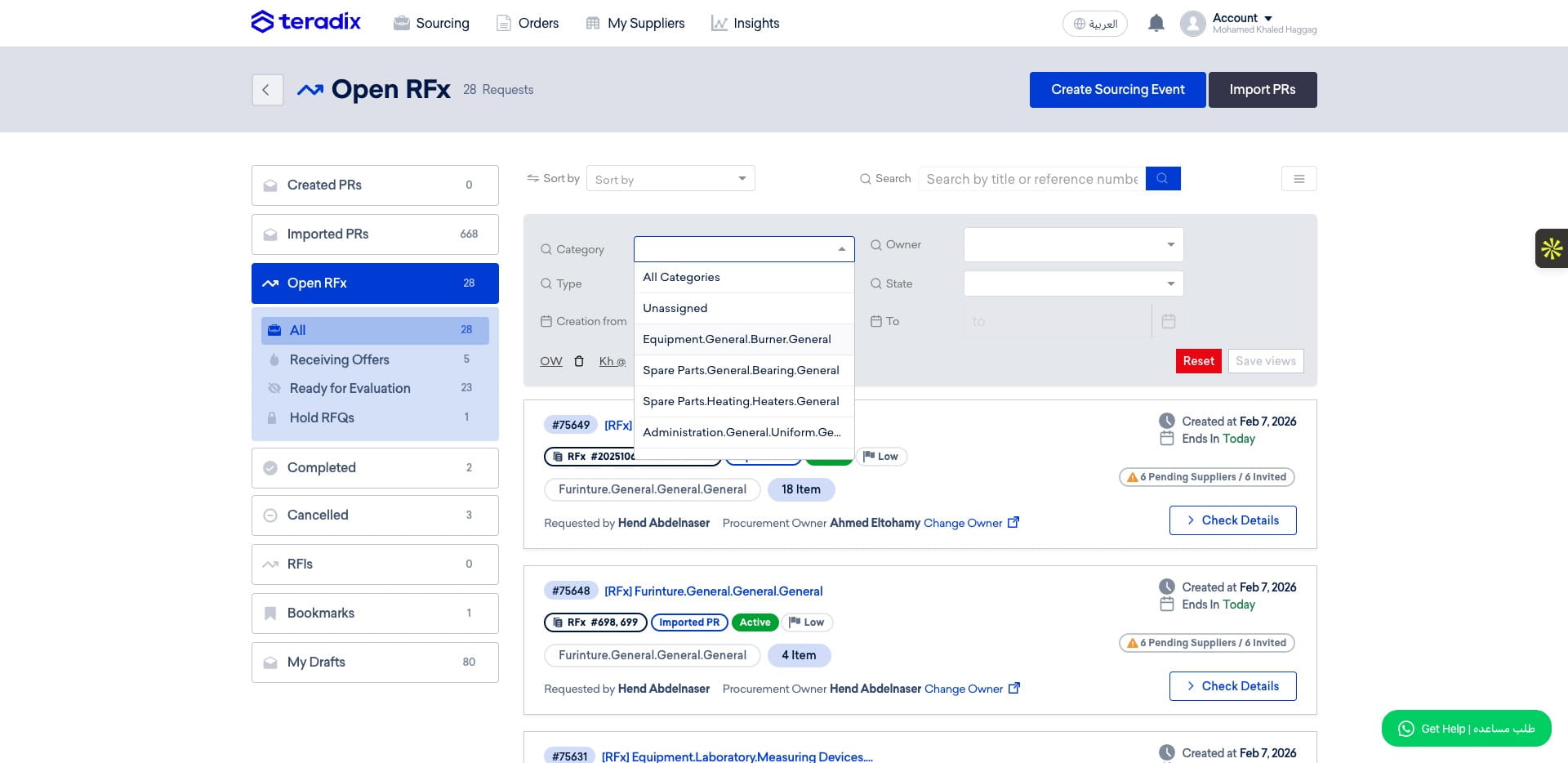
Task: Click the back arrow beside Open RFx
Action: [267, 89]
